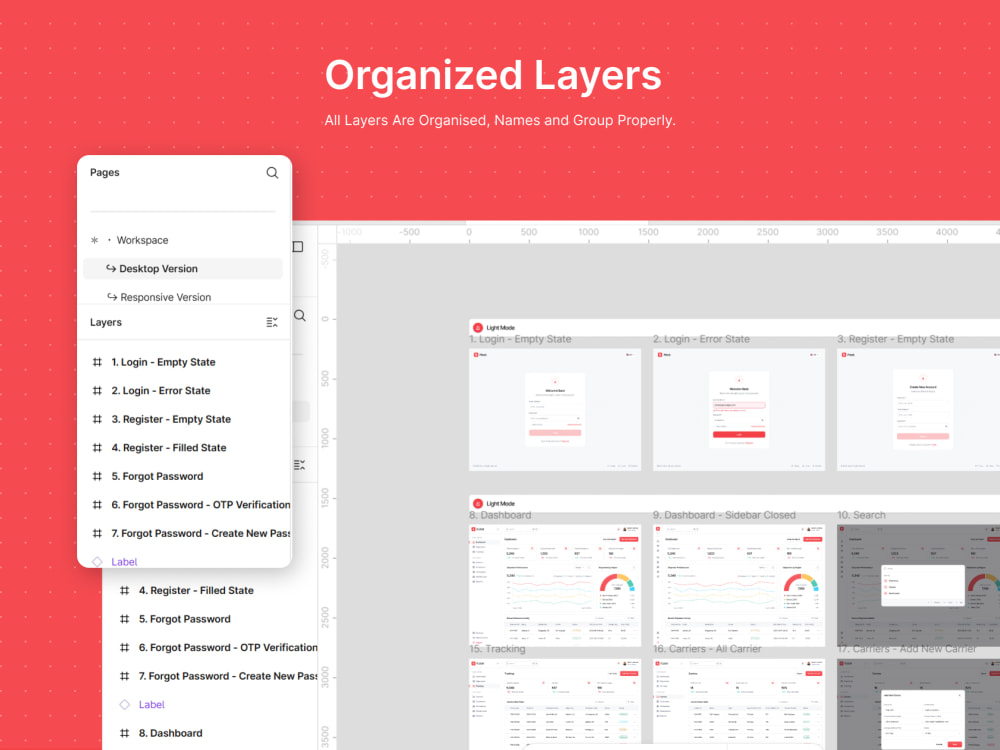Click frame icon of 5. Forgot Password in background panel

(x=124, y=619)
